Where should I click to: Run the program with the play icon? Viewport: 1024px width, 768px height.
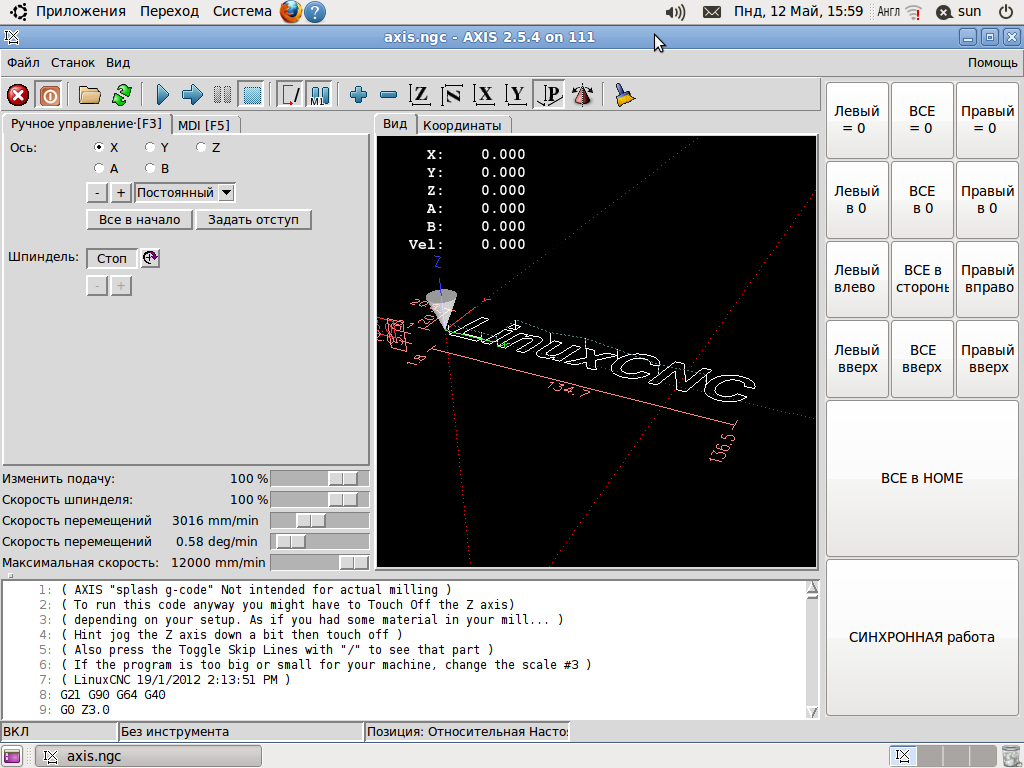[x=163, y=95]
